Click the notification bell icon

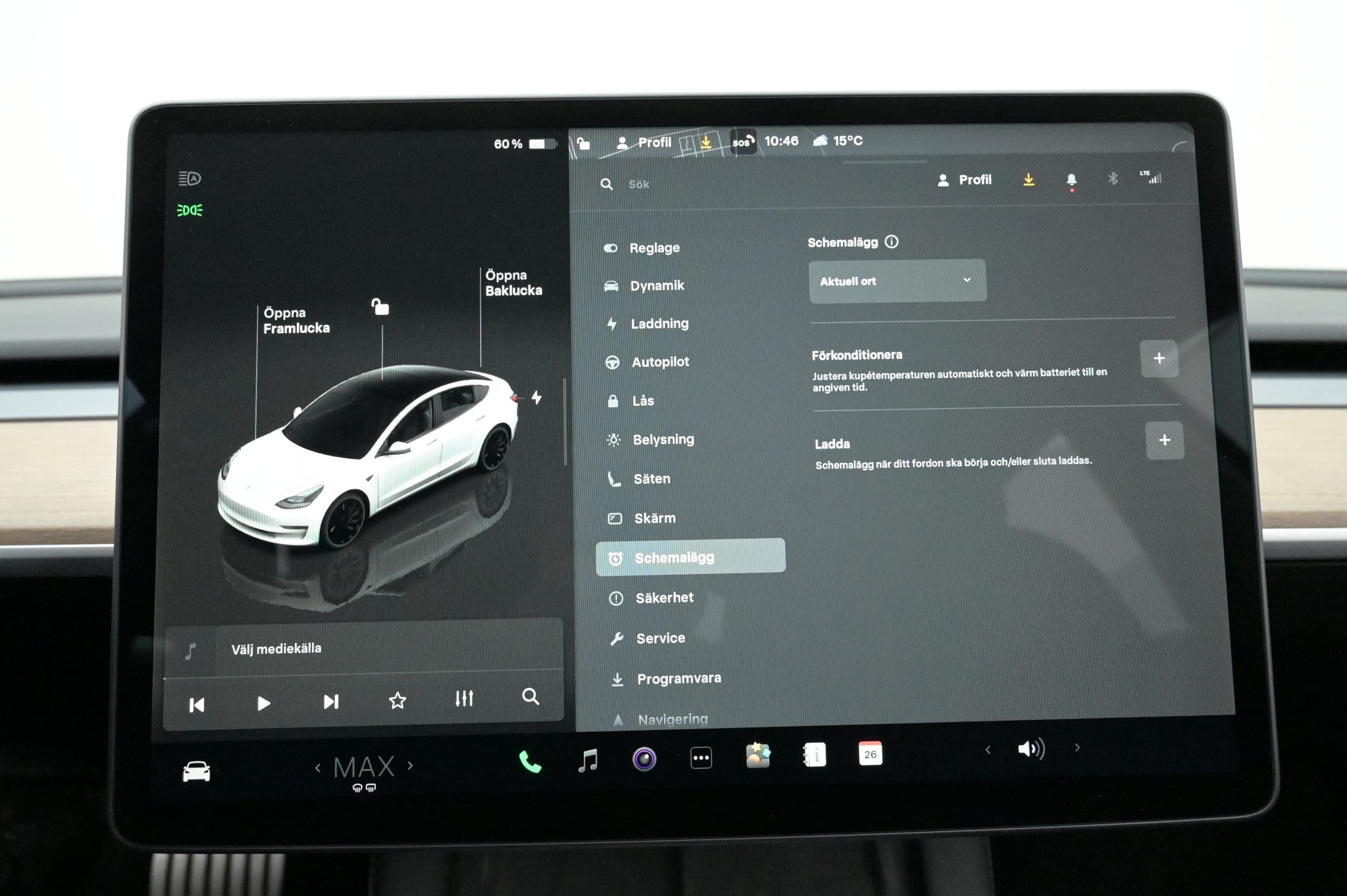pyautogui.click(x=1071, y=180)
